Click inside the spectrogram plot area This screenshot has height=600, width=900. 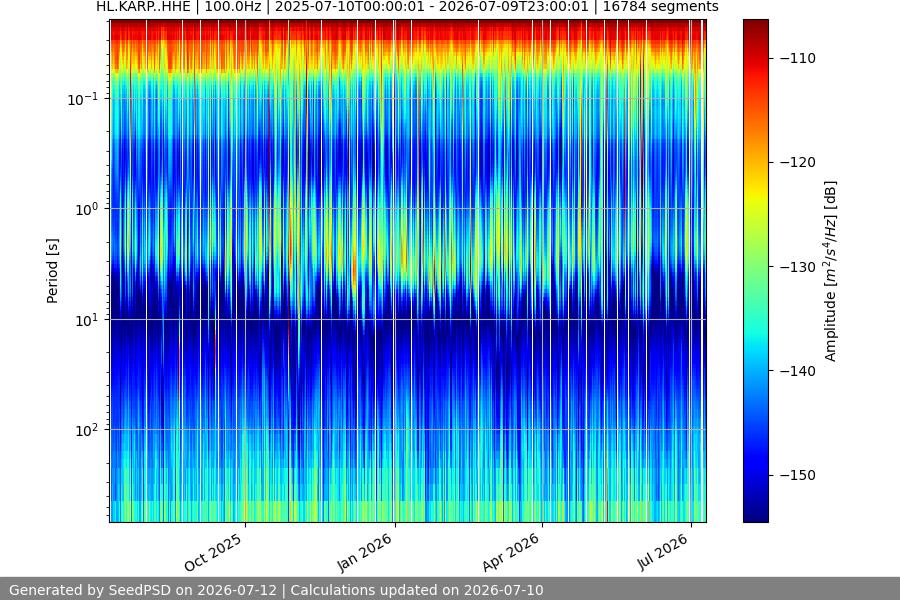(x=408, y=271)
